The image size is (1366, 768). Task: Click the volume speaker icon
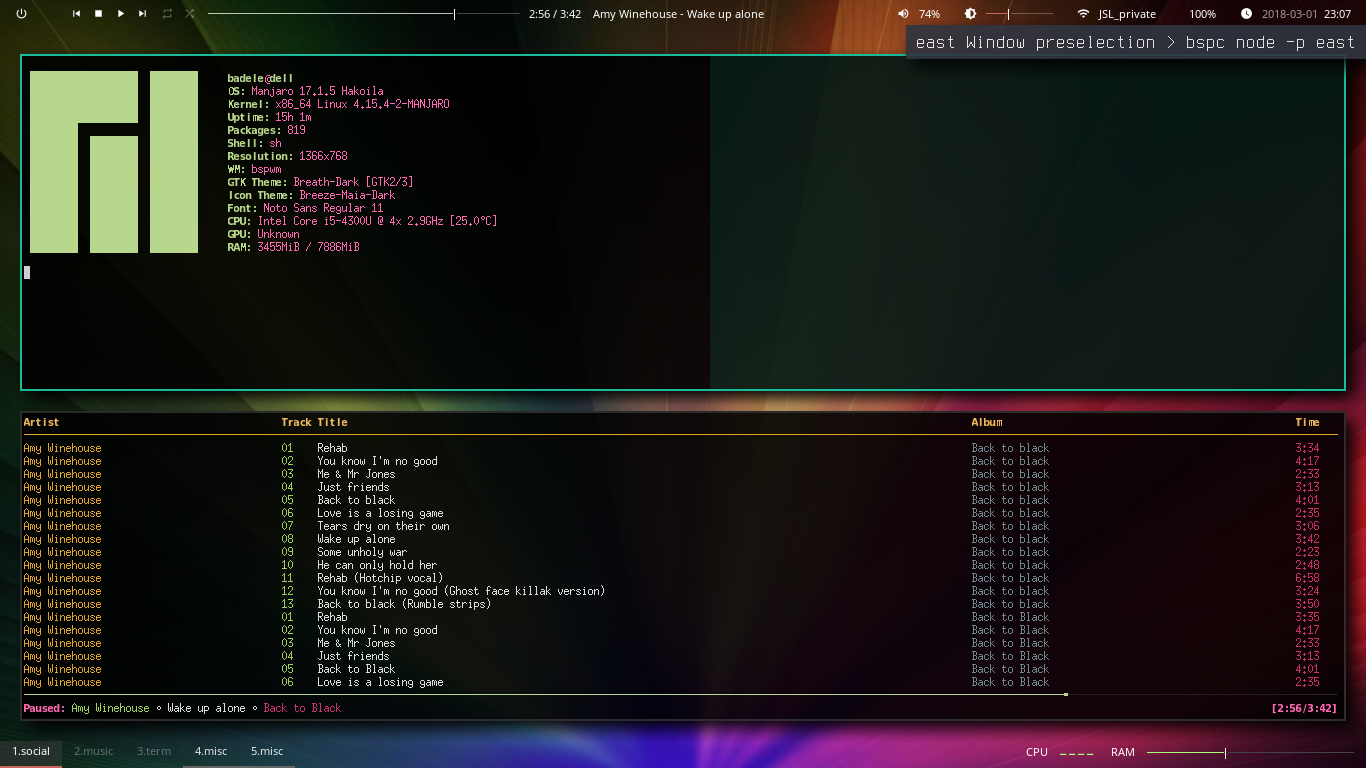pyautogui.click(x=903, y=14)
